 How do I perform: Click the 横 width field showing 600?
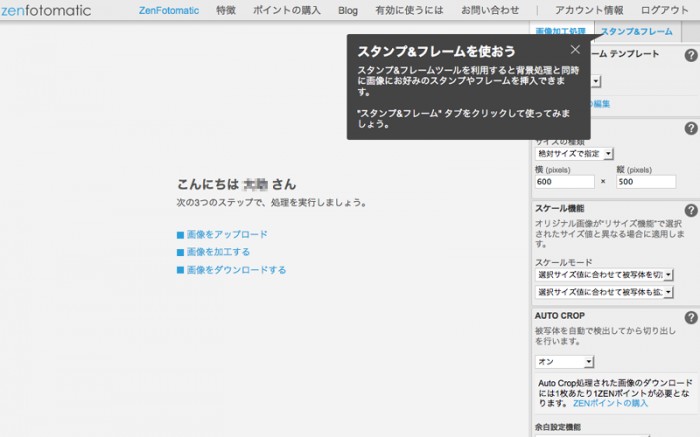point(565,182)
